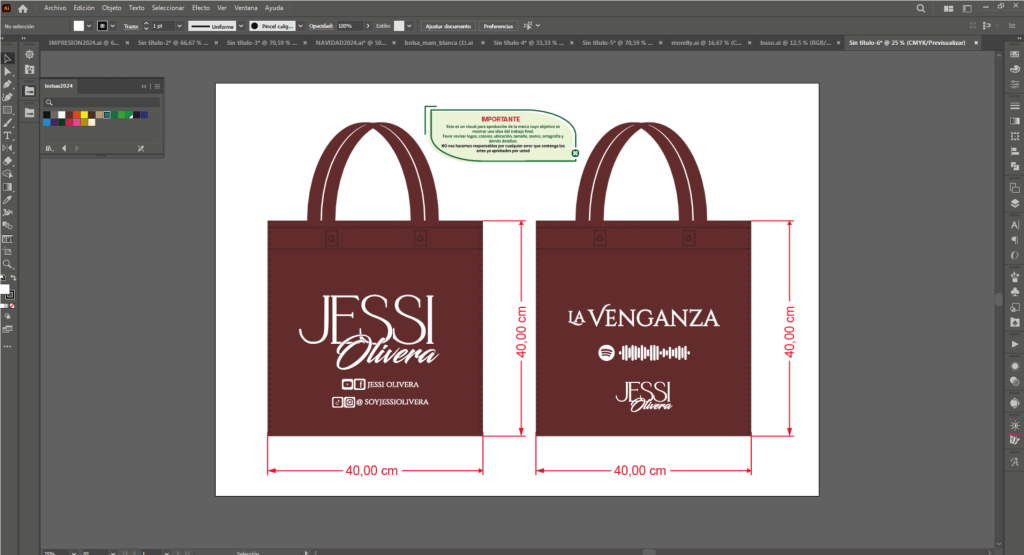Open the bolsas2024 panel menu
Image resolution: width=1024 pixels, height=555 pixels.
[157, 86]
